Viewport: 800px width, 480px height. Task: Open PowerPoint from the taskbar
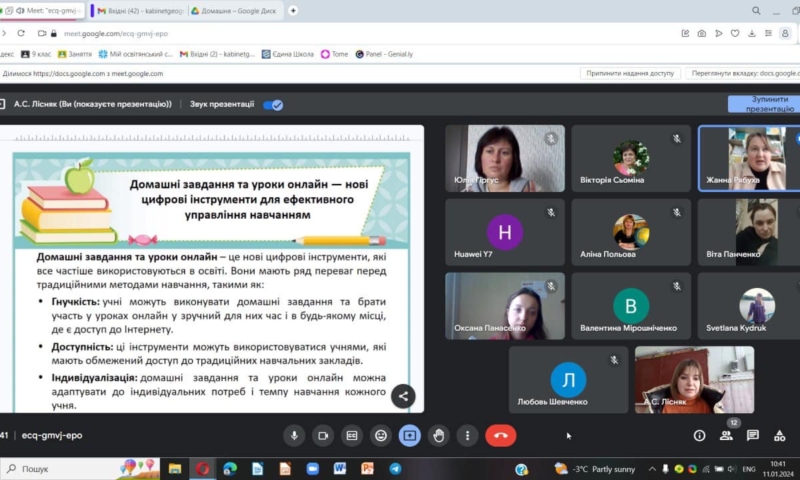[367, 469]
